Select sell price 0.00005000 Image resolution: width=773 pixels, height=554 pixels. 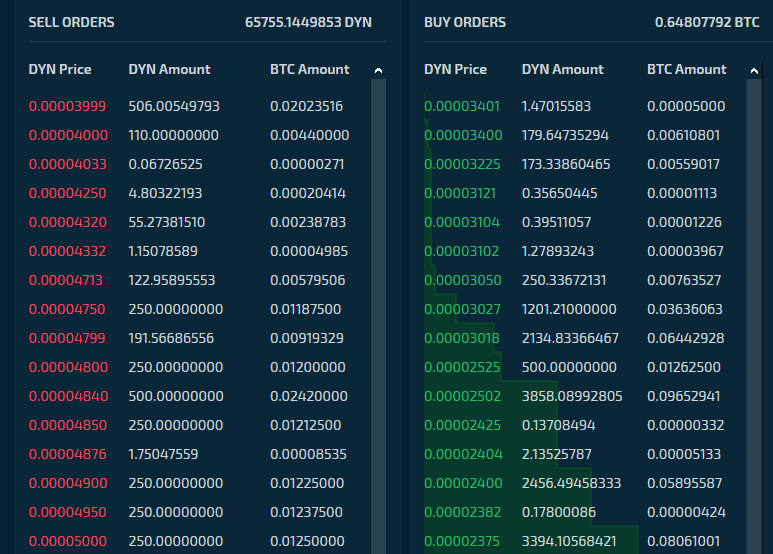68,541
